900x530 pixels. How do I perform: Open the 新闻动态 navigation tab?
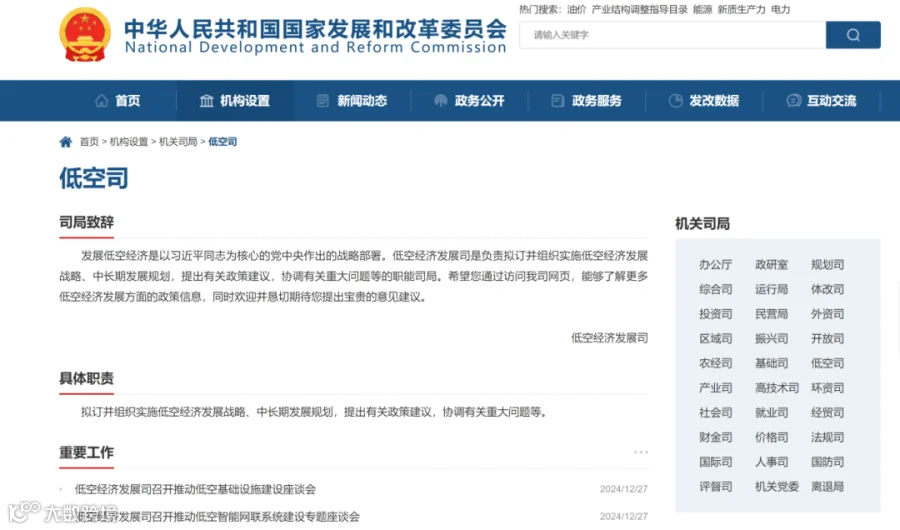[352, 101]
